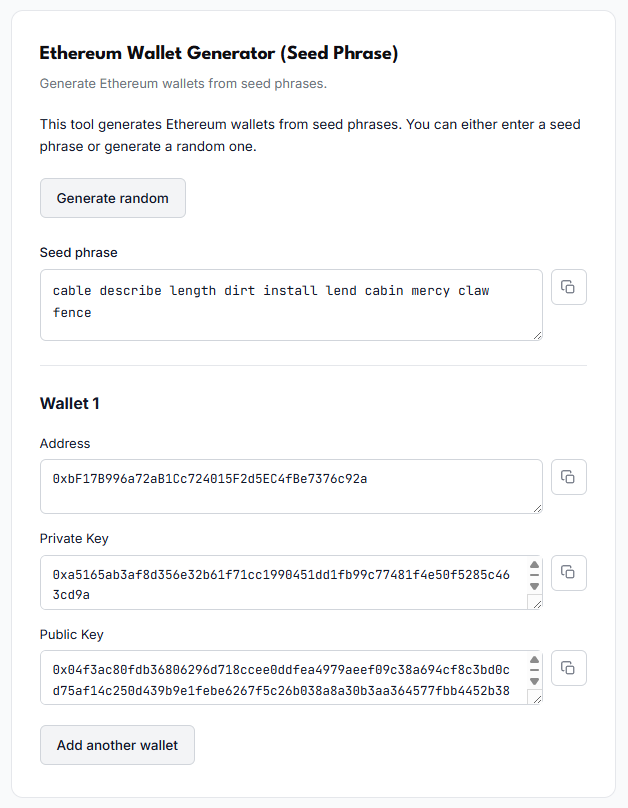Copy the seed phrase to clipboard
This screenshot has width=628, height=808.
point(568,287)
